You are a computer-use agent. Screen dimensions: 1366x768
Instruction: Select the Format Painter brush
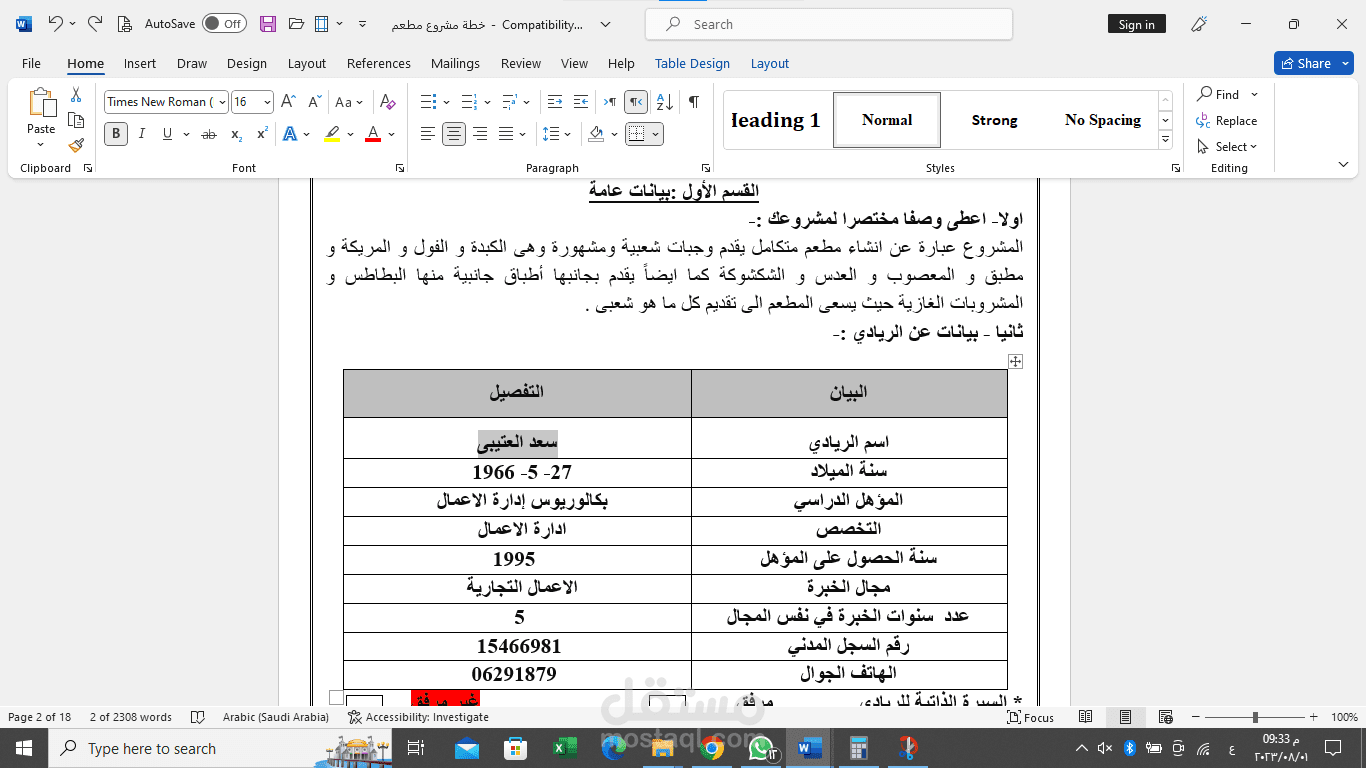point(76,145)
